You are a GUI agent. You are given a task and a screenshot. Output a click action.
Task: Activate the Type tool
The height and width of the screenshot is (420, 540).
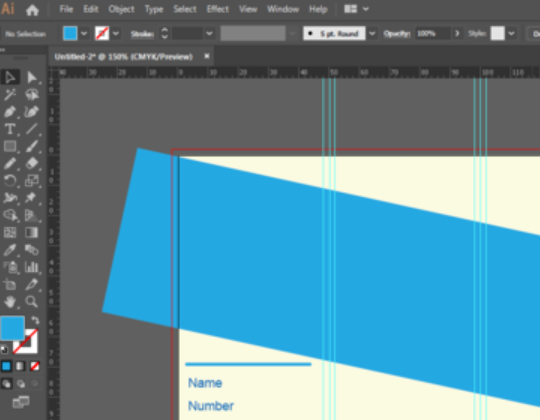pos(10,129)
